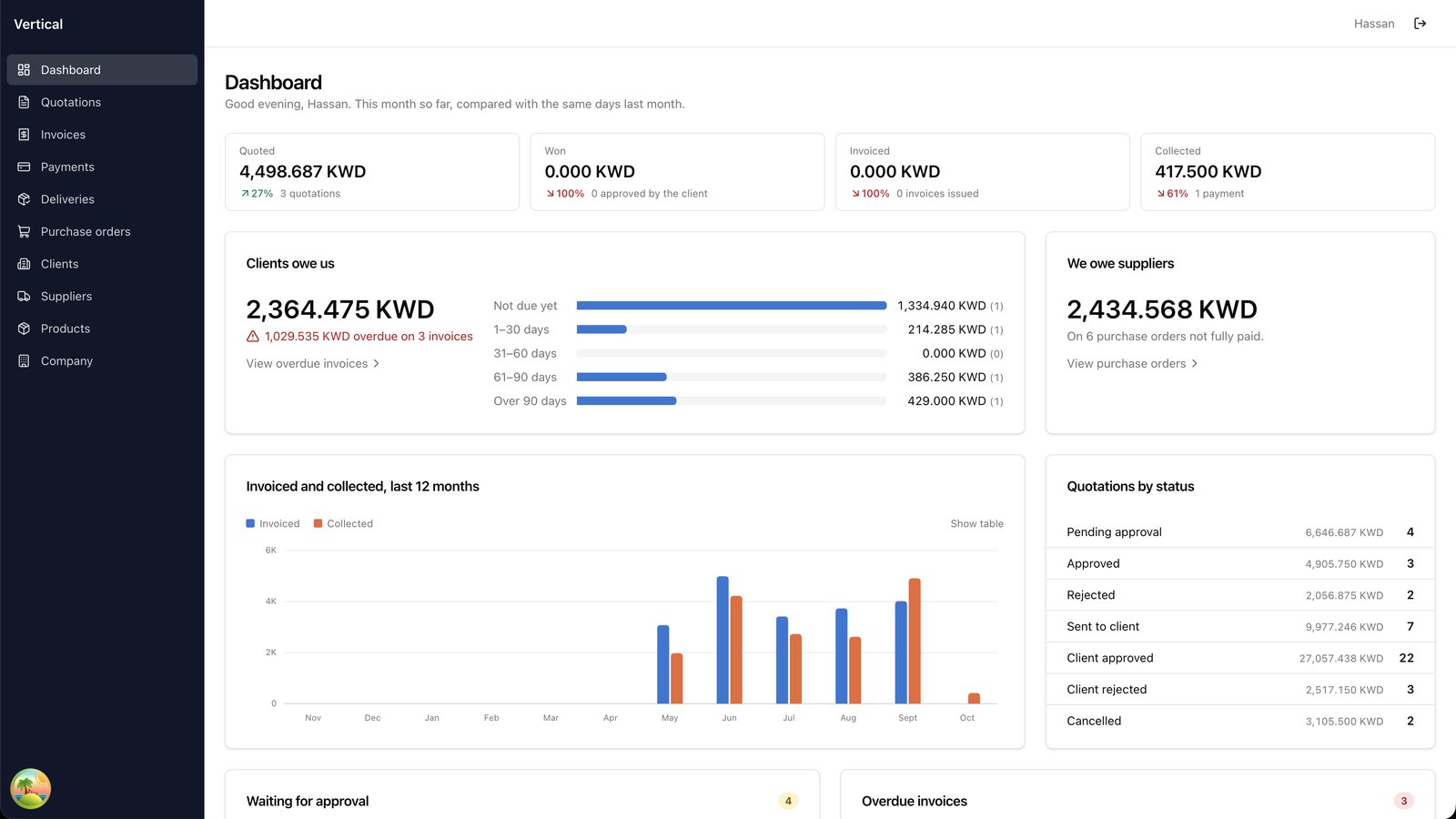
Task: Open the Suppliers section
Action: click(102, 296)
